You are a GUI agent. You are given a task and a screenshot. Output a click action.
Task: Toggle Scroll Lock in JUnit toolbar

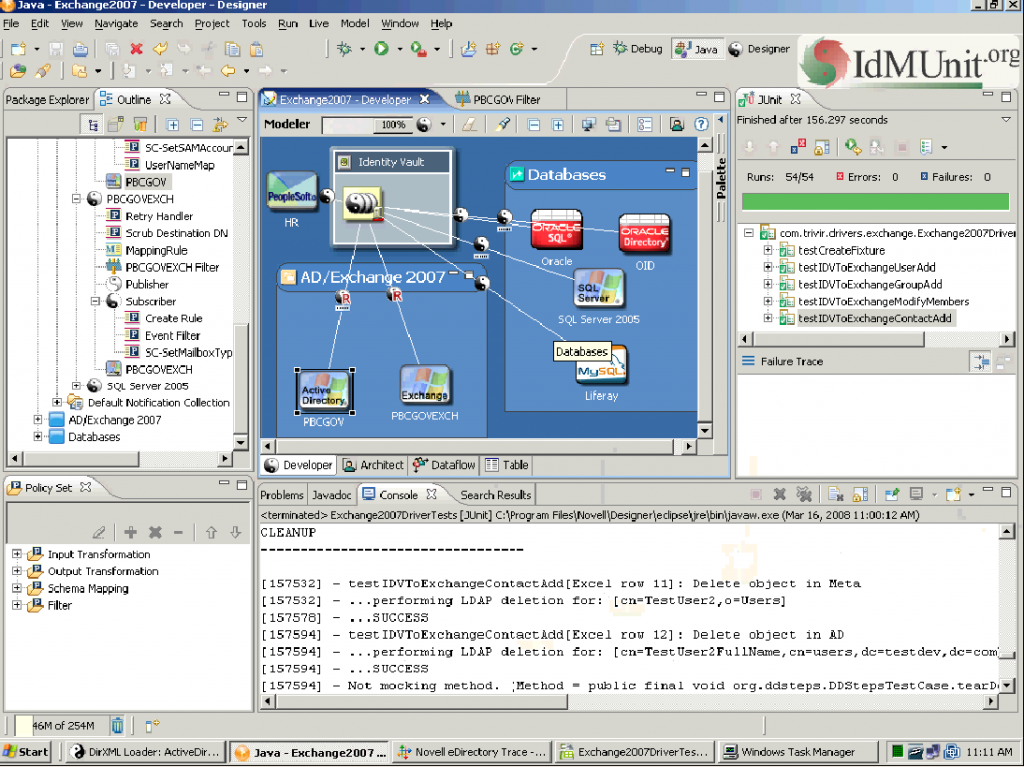point(822,147)
